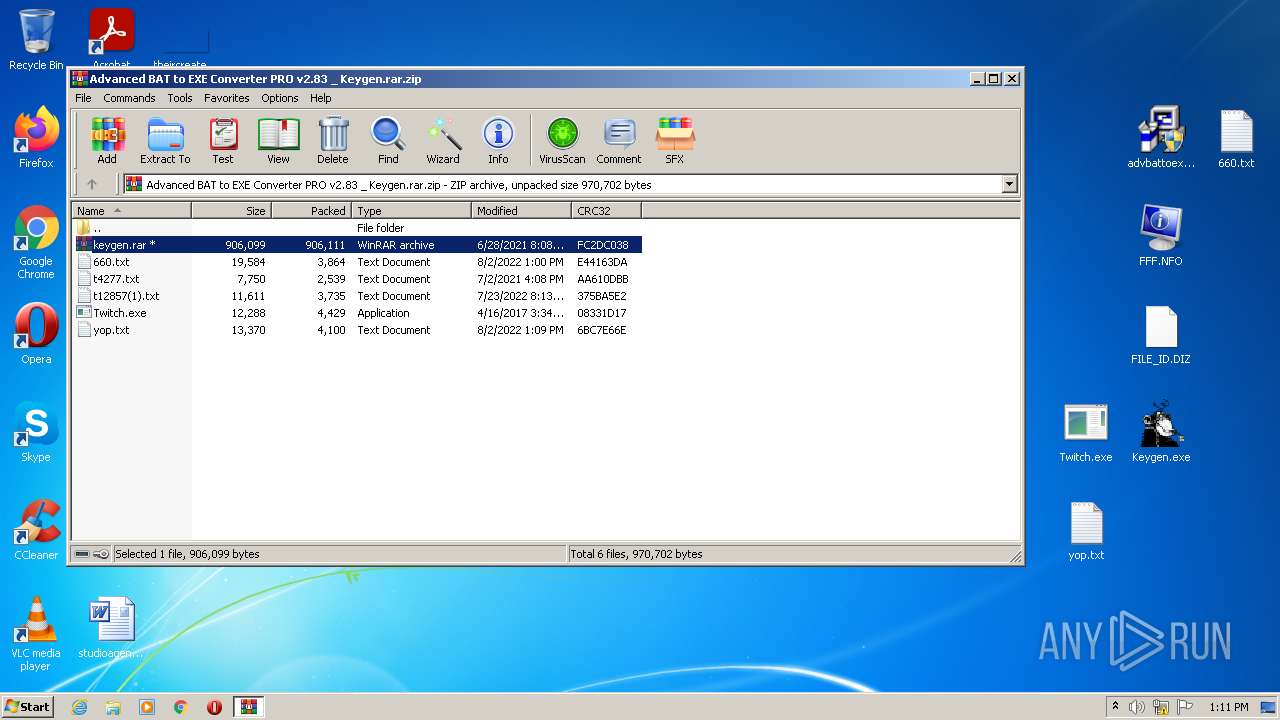Open the Favorites menu

(x=227, y=98)
